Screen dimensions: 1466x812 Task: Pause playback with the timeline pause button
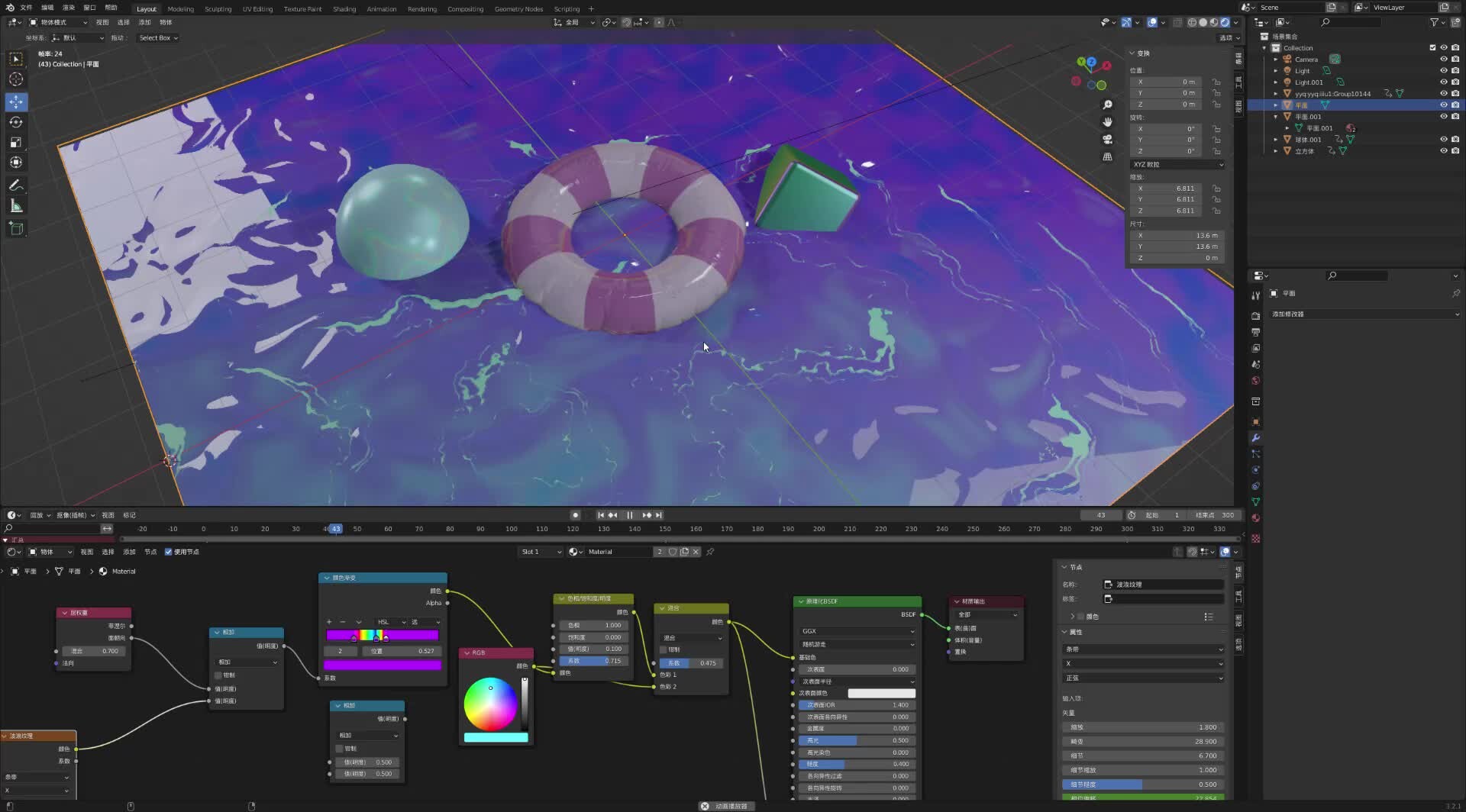630,515
